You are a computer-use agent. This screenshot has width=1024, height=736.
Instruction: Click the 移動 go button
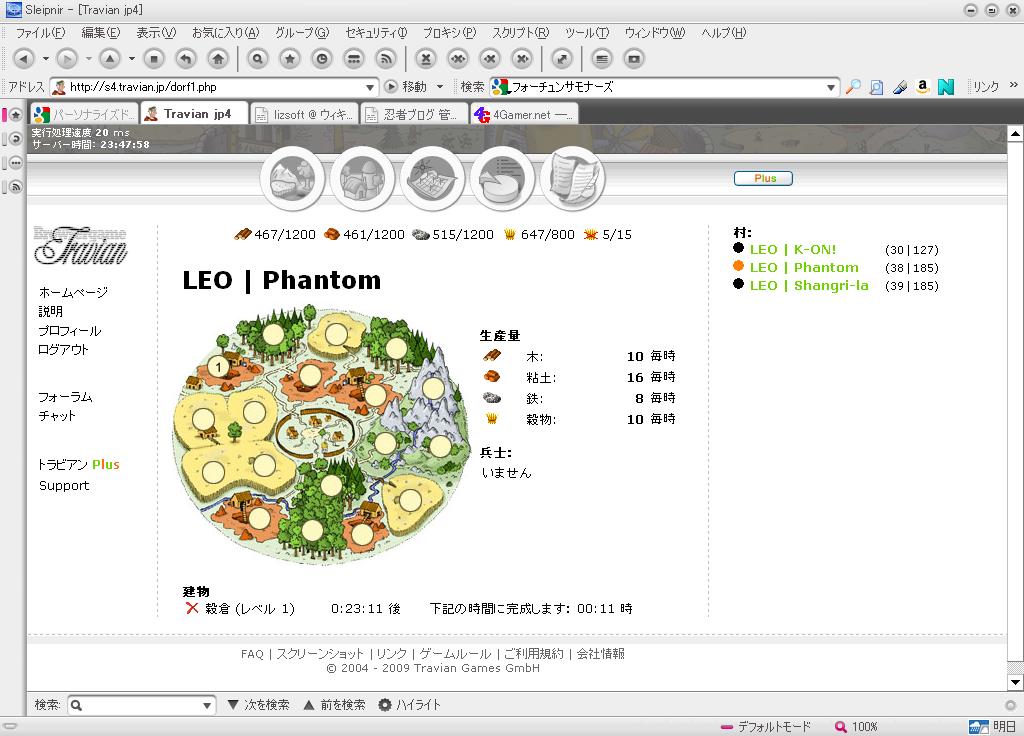406,86
